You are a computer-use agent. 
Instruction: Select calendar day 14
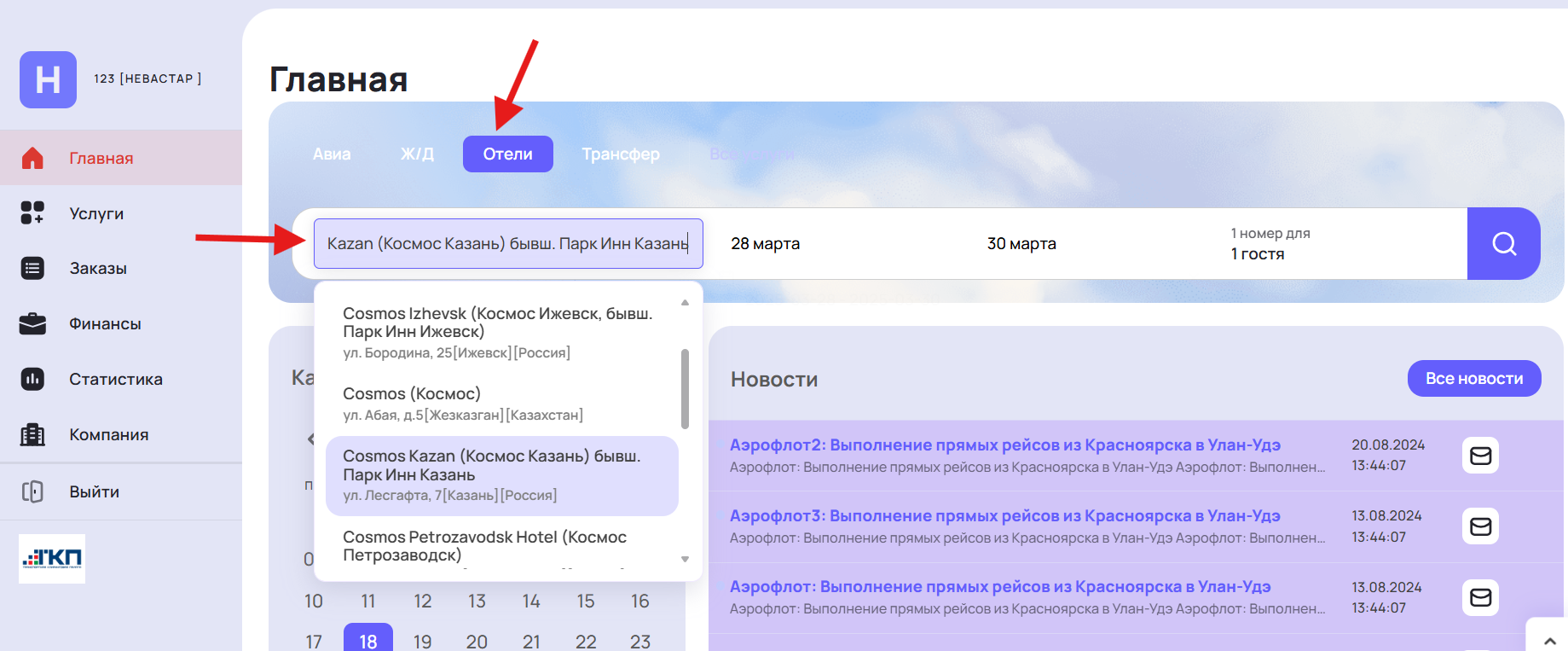(x=531, y=601)
